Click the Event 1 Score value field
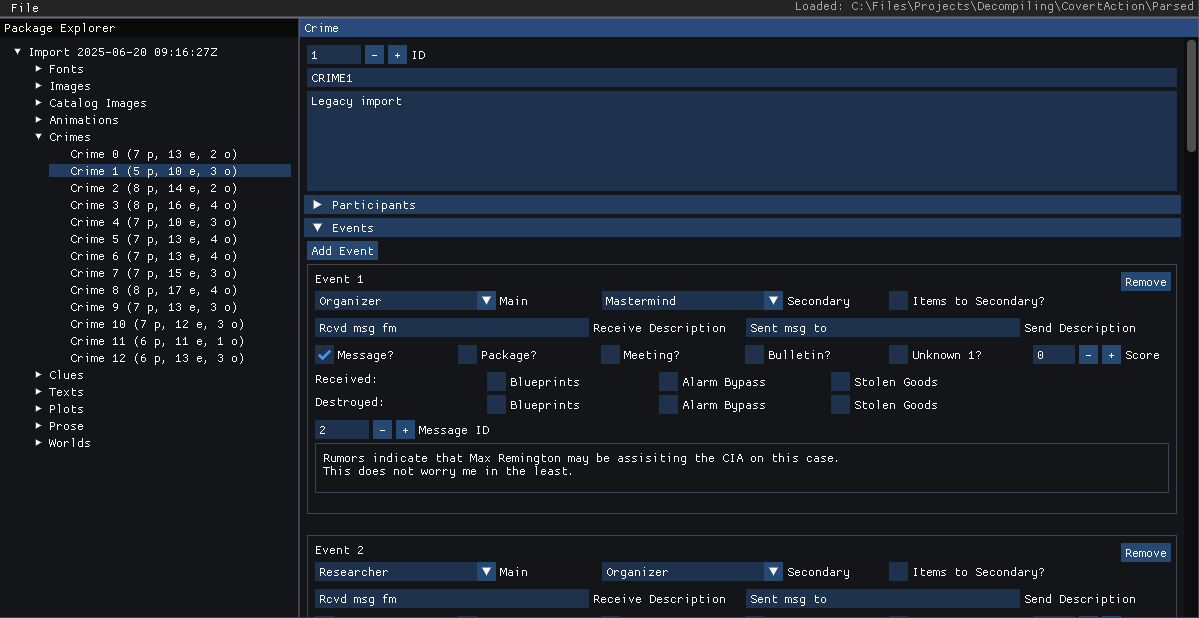The image size is (1199, 618). 1054,355
